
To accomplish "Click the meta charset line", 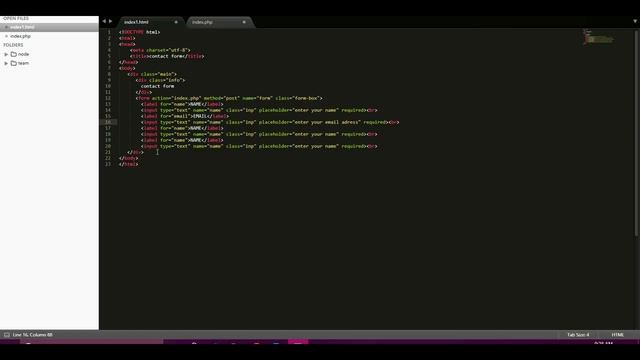I will [160, 50].
